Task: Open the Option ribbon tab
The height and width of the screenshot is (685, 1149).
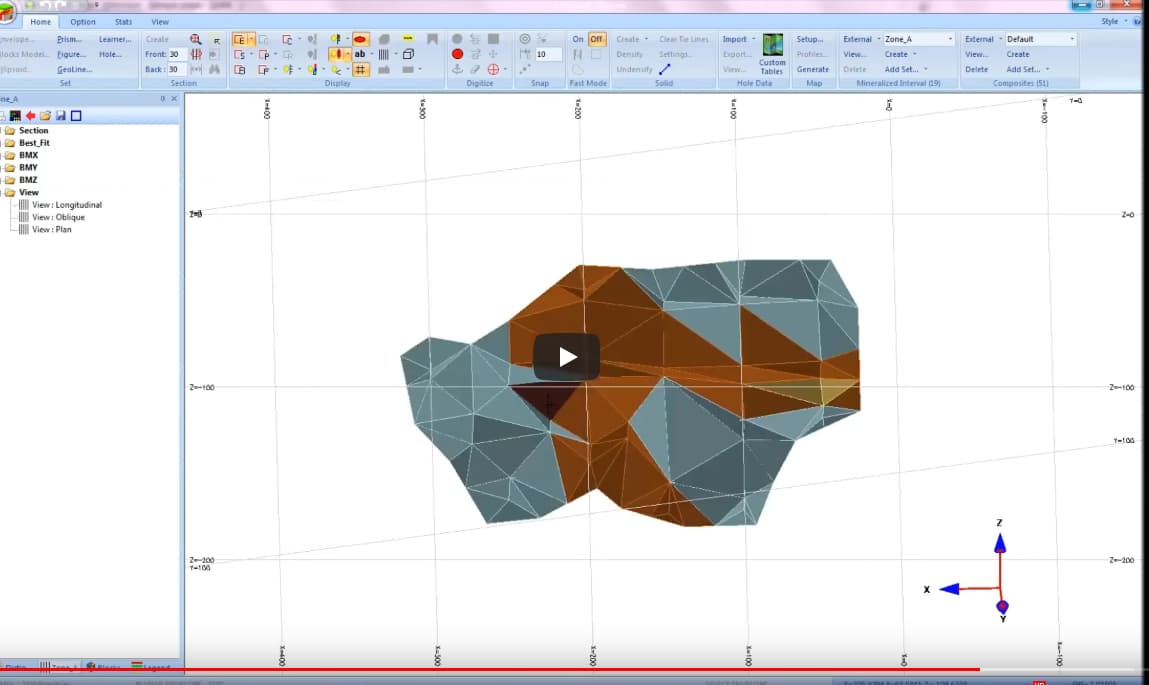Action: click(83, 21)
